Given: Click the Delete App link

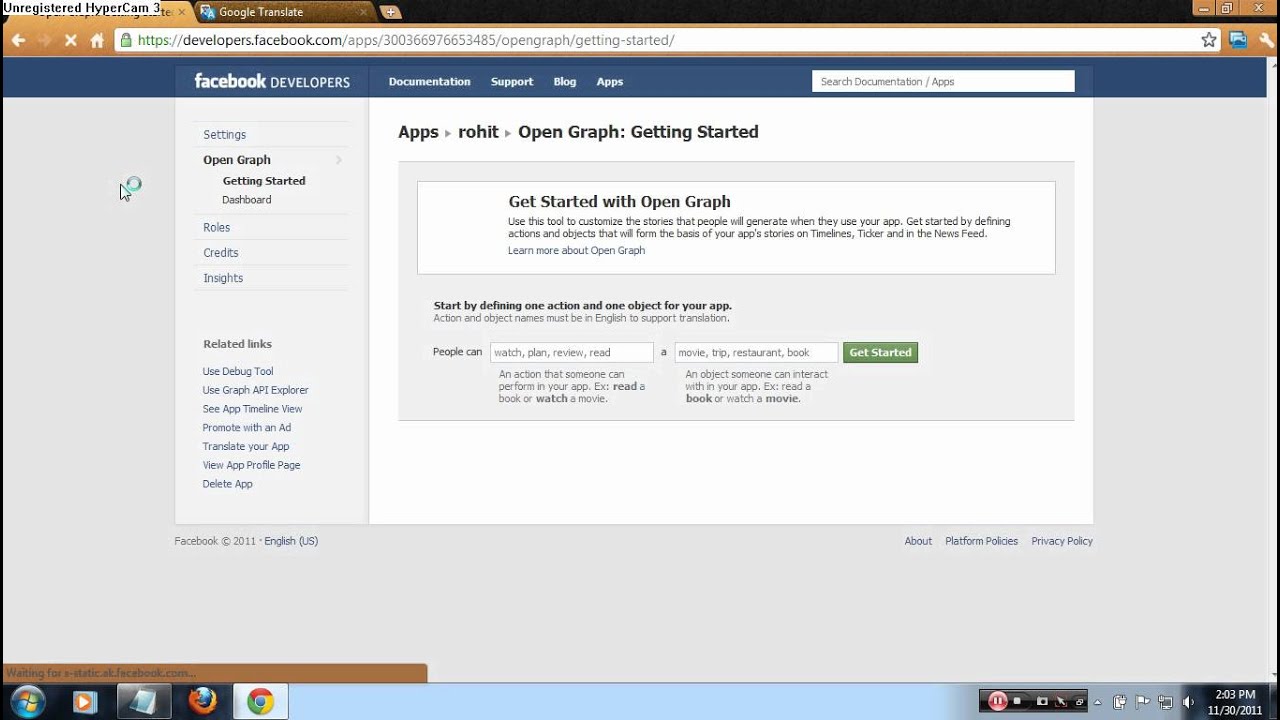Looking at the screenshot, I should [228, 484].
